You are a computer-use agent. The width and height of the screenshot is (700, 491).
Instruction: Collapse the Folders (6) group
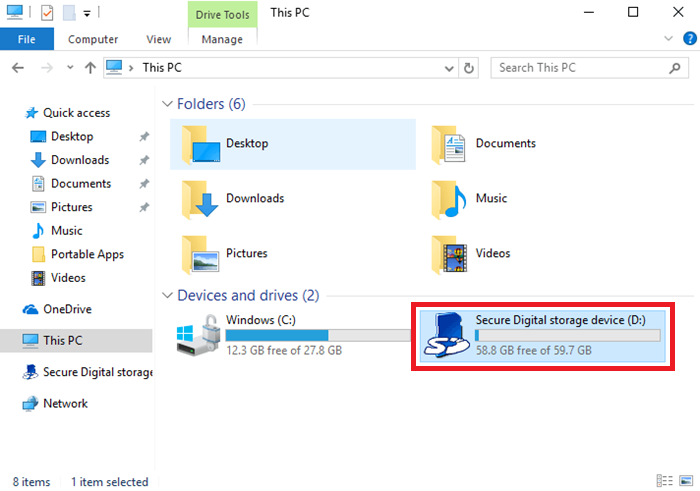click(166, 104)
